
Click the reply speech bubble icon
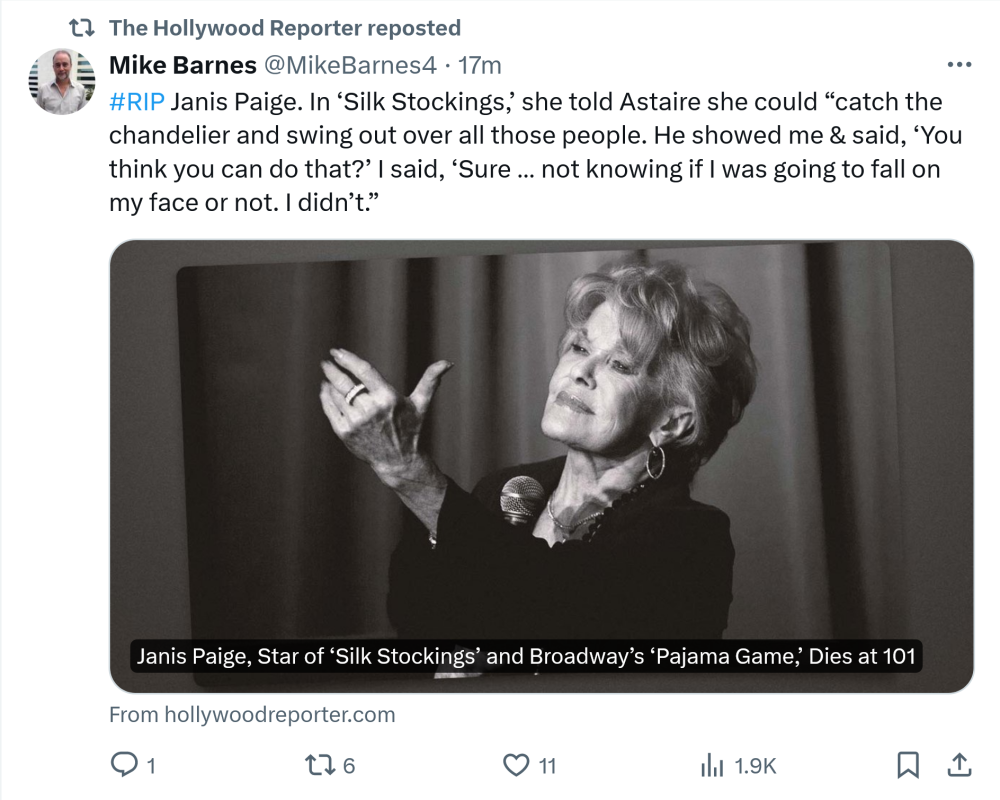[123, 766]
